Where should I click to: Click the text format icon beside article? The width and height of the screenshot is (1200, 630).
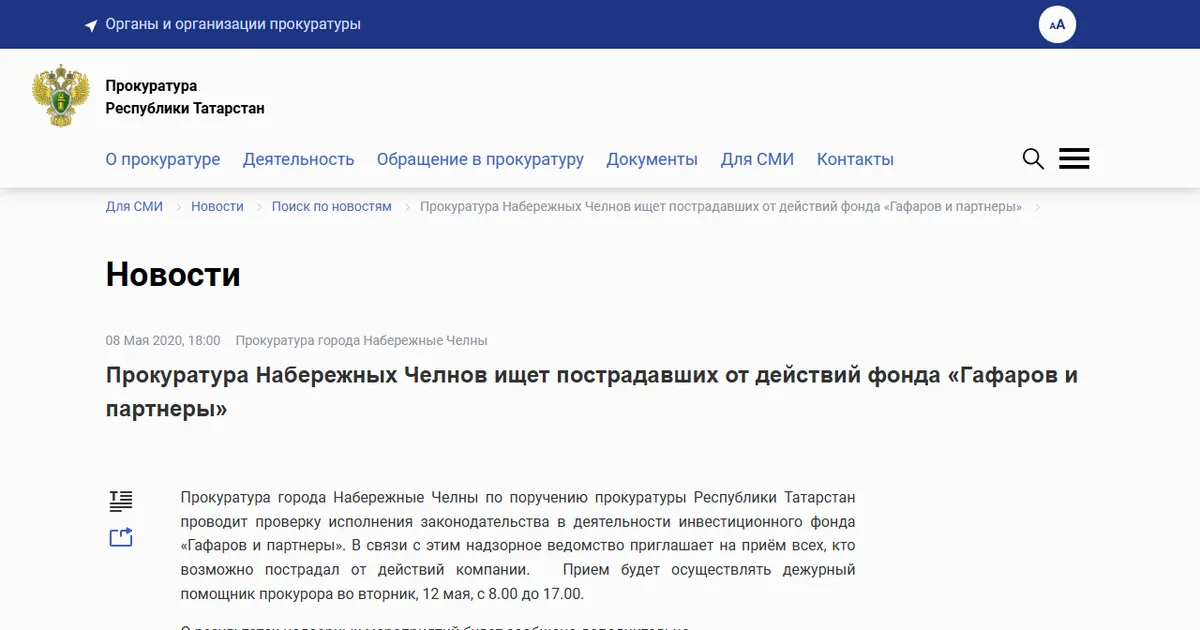coord(121,501)
